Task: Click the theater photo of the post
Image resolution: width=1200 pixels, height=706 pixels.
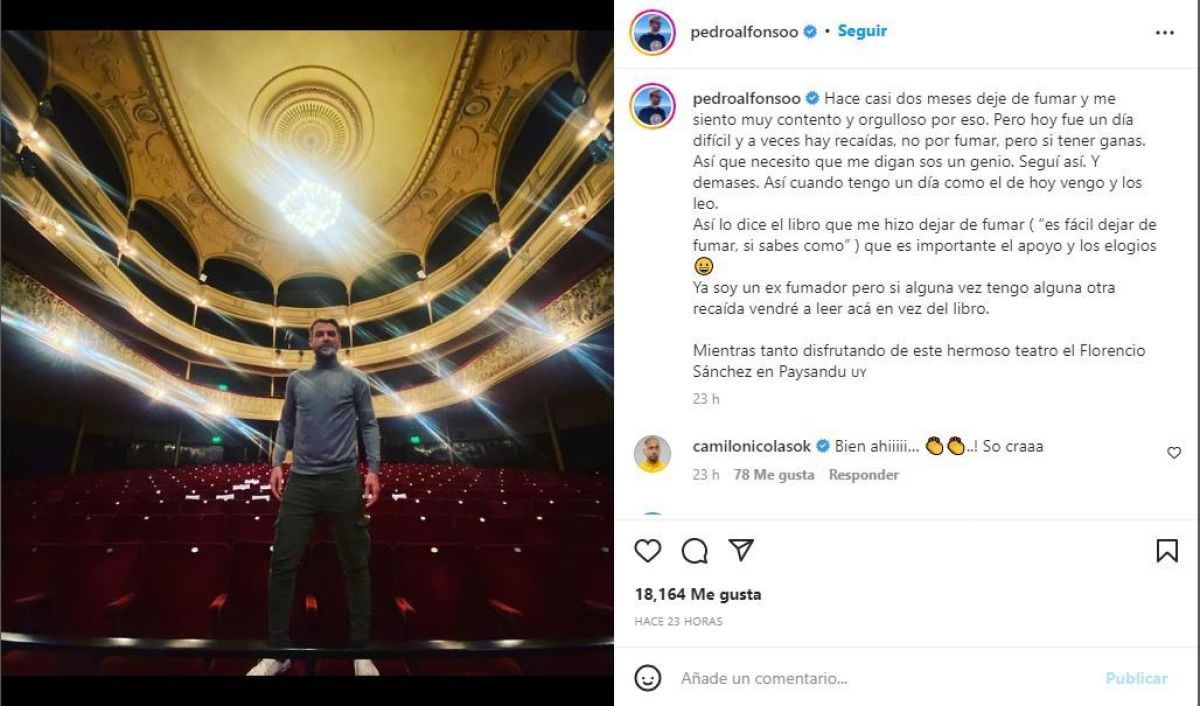Action: point(306,352)
